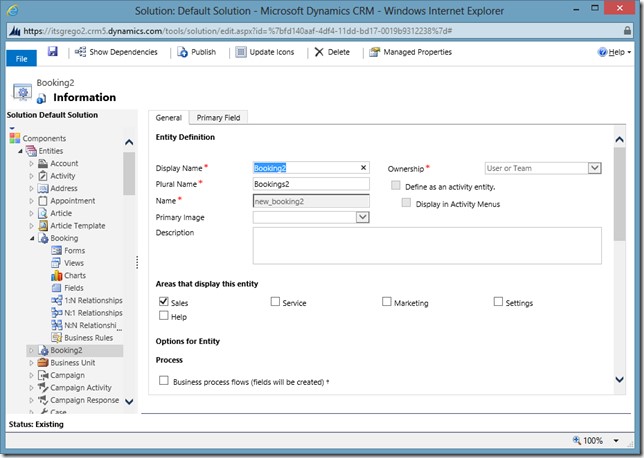Image resolution: width=644 pixels, height=458 pixels.
Task: Click the Save disk icon in toolbar
Action: click(x=53, y=52)
